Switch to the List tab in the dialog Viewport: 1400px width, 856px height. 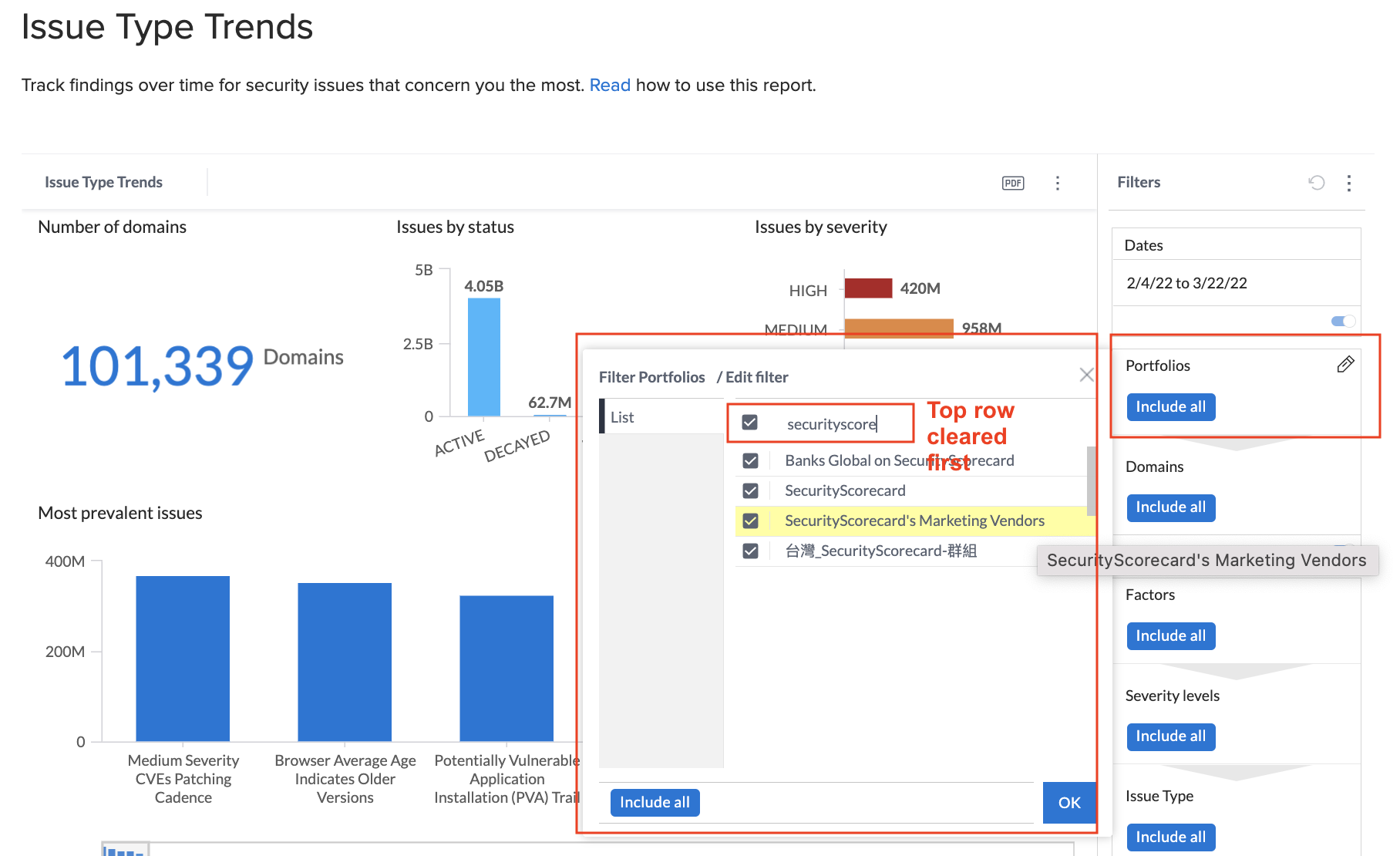621,416
